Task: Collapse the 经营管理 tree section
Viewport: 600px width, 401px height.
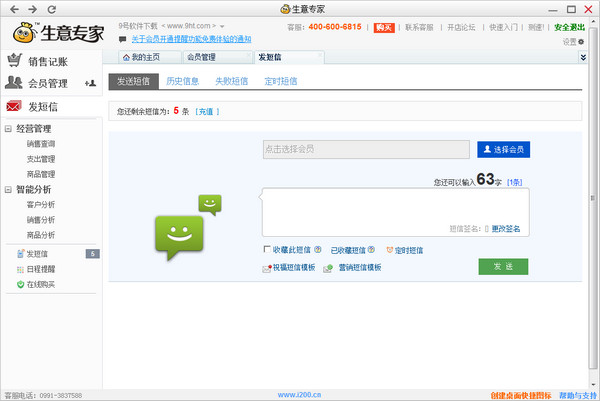Action: pyautogui.click(x=9, y=129)
